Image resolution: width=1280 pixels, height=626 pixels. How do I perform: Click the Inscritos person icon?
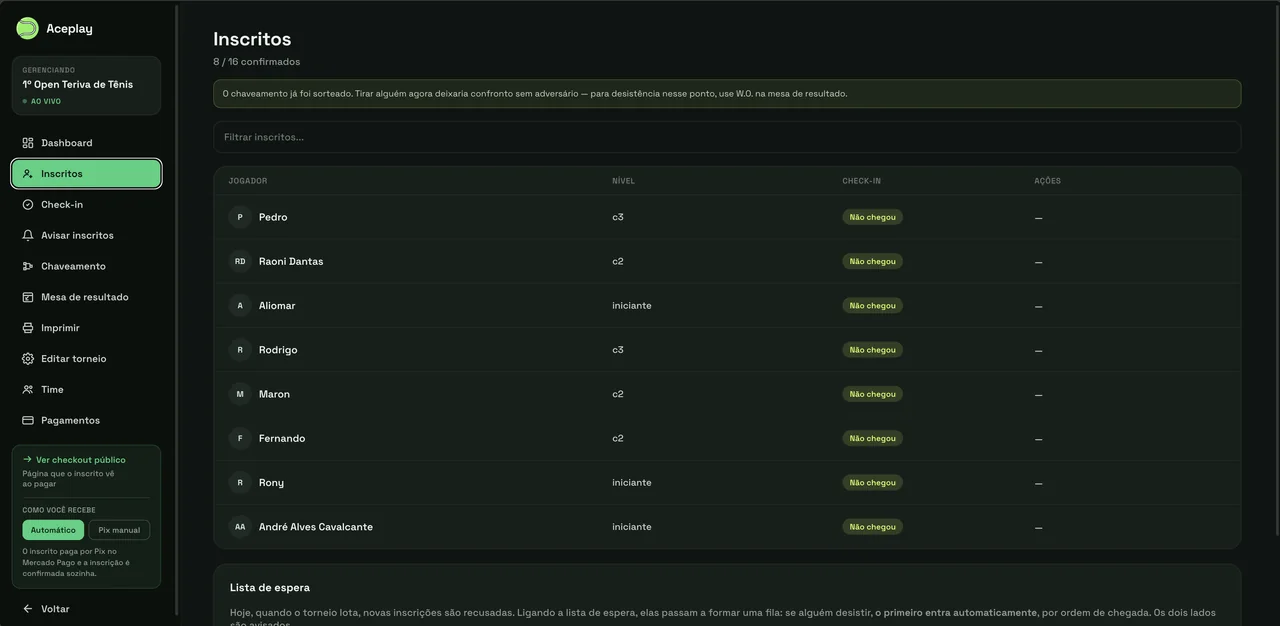[28, 174]
